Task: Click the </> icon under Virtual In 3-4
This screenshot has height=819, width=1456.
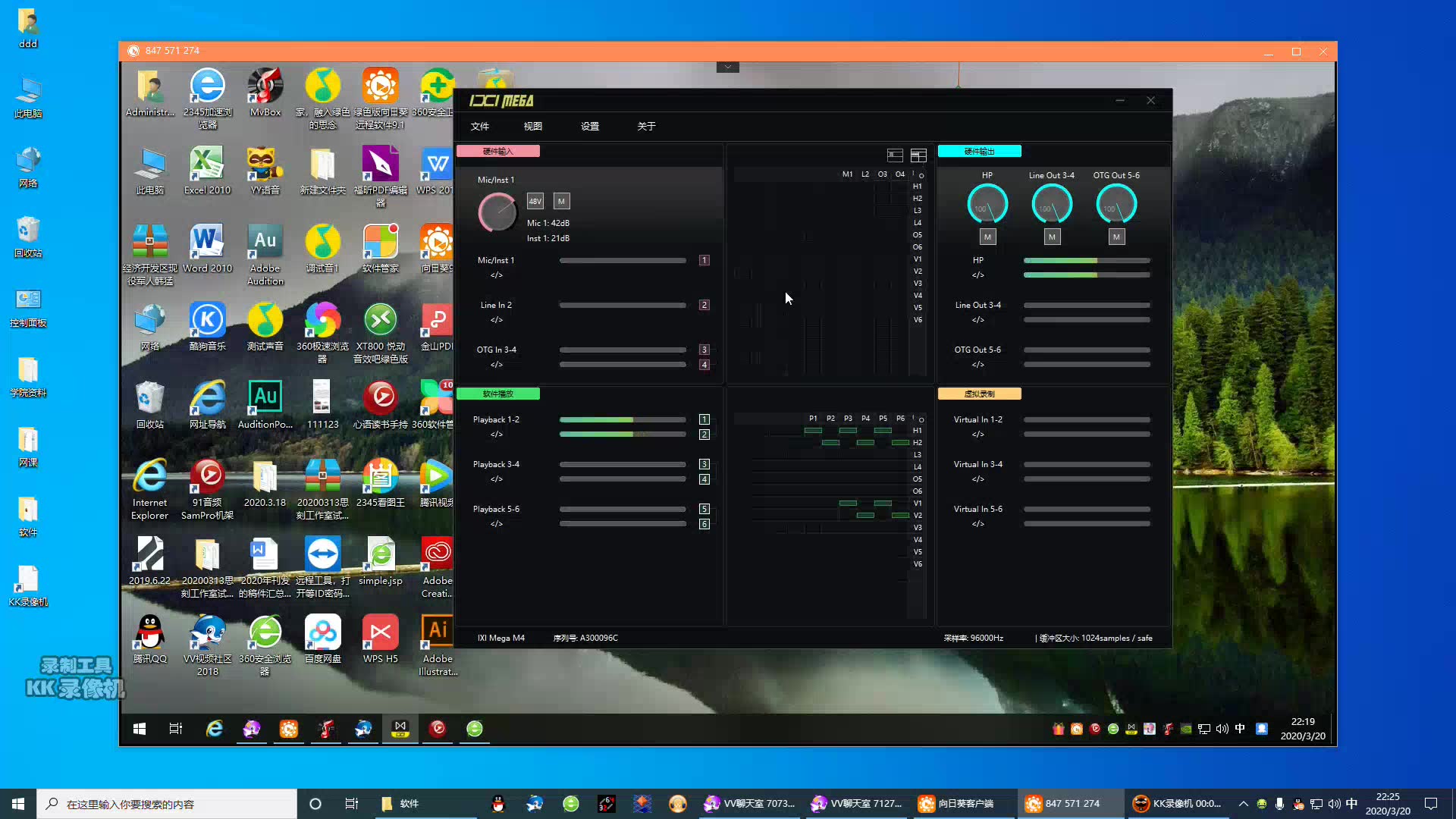Action: (x=977, y=479)
